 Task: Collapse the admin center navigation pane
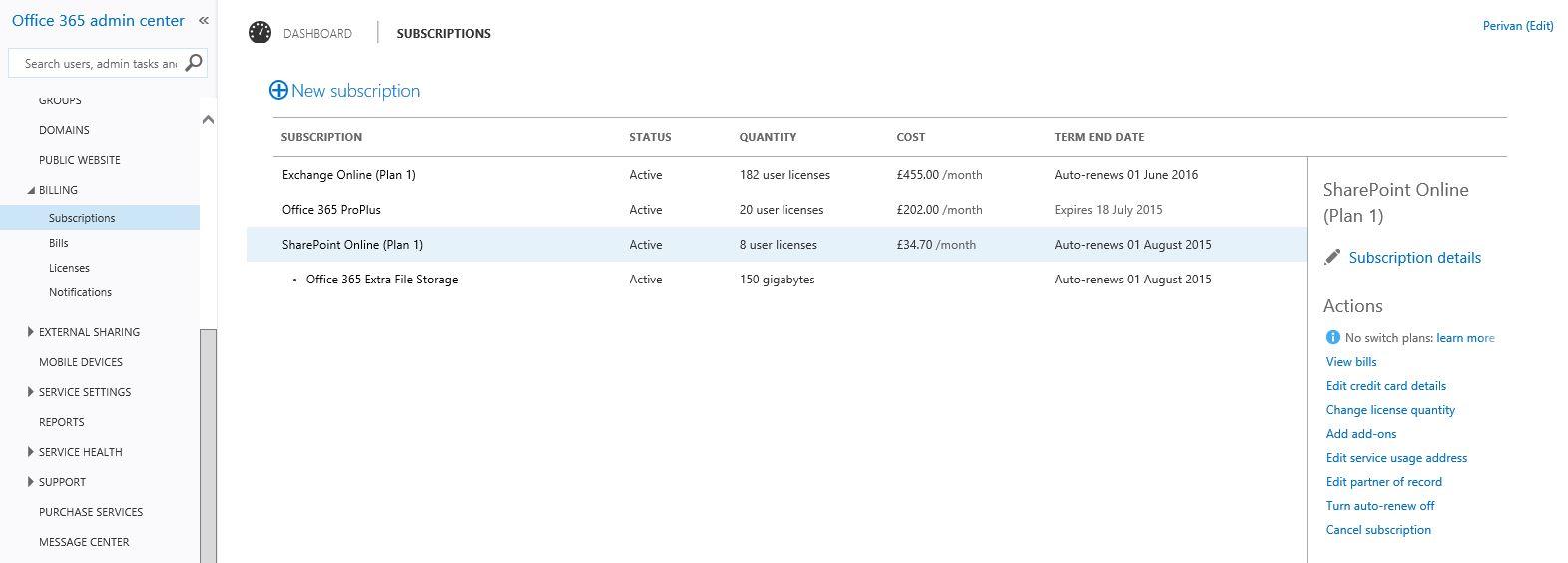204,20
